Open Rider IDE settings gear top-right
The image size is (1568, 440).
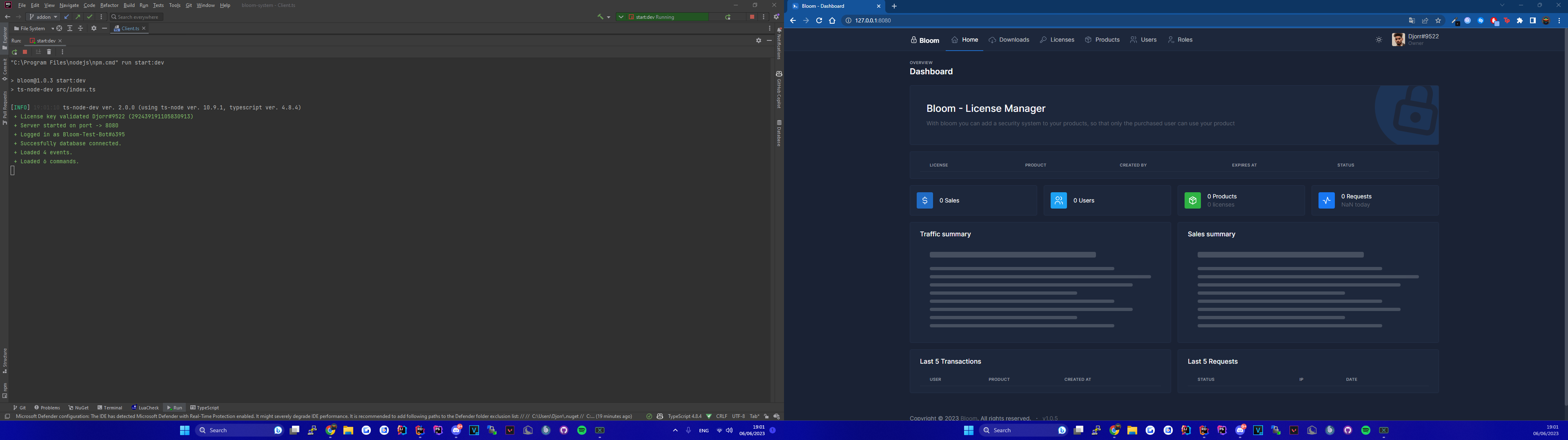(x=776, y=17)
